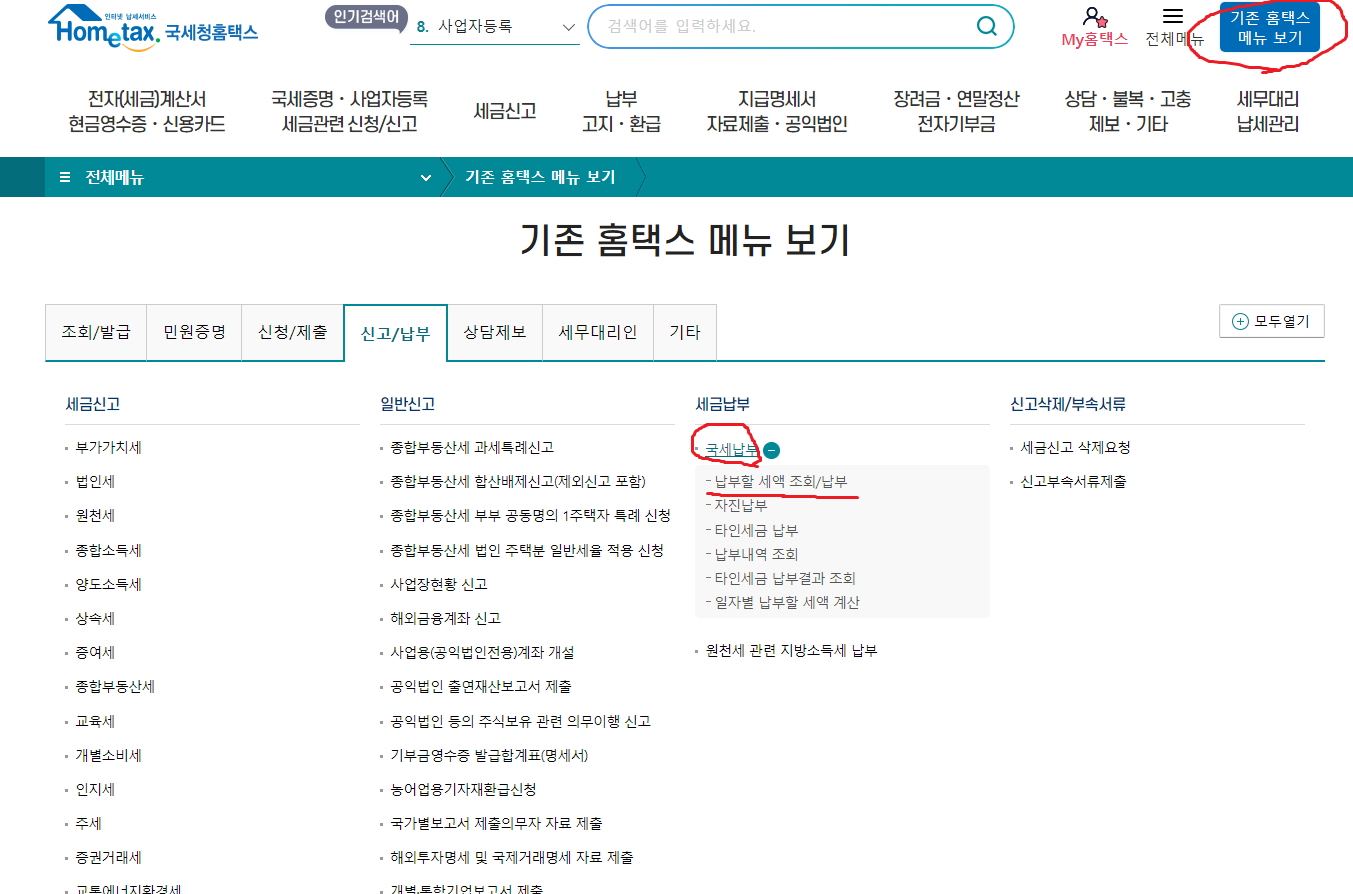Screen dimensions: 1353x894
Task: Expand all sections with 모두열기
Action: coord(1271,321)
